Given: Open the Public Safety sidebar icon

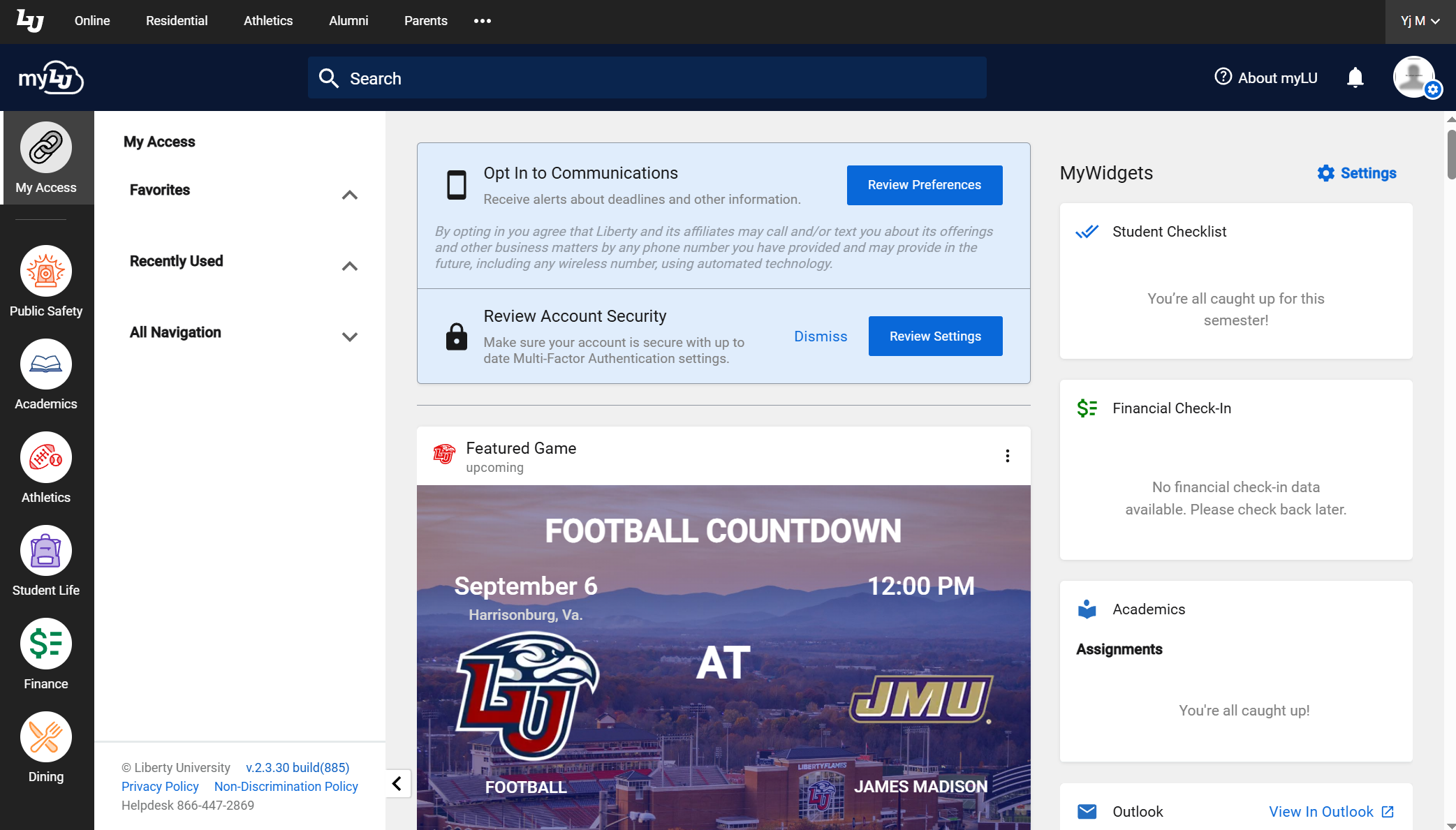Looking at the screenshot, I should point(46,271).
